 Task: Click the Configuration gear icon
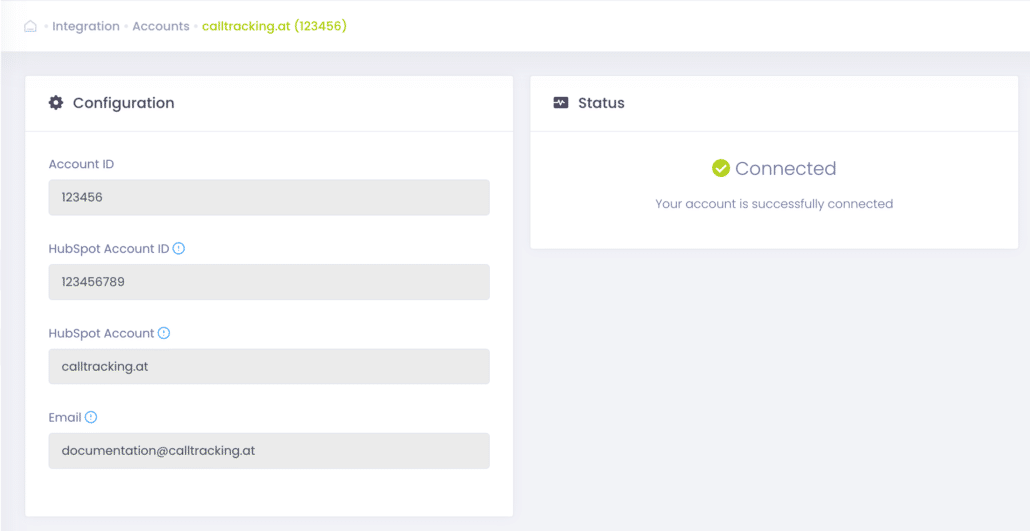56,103
